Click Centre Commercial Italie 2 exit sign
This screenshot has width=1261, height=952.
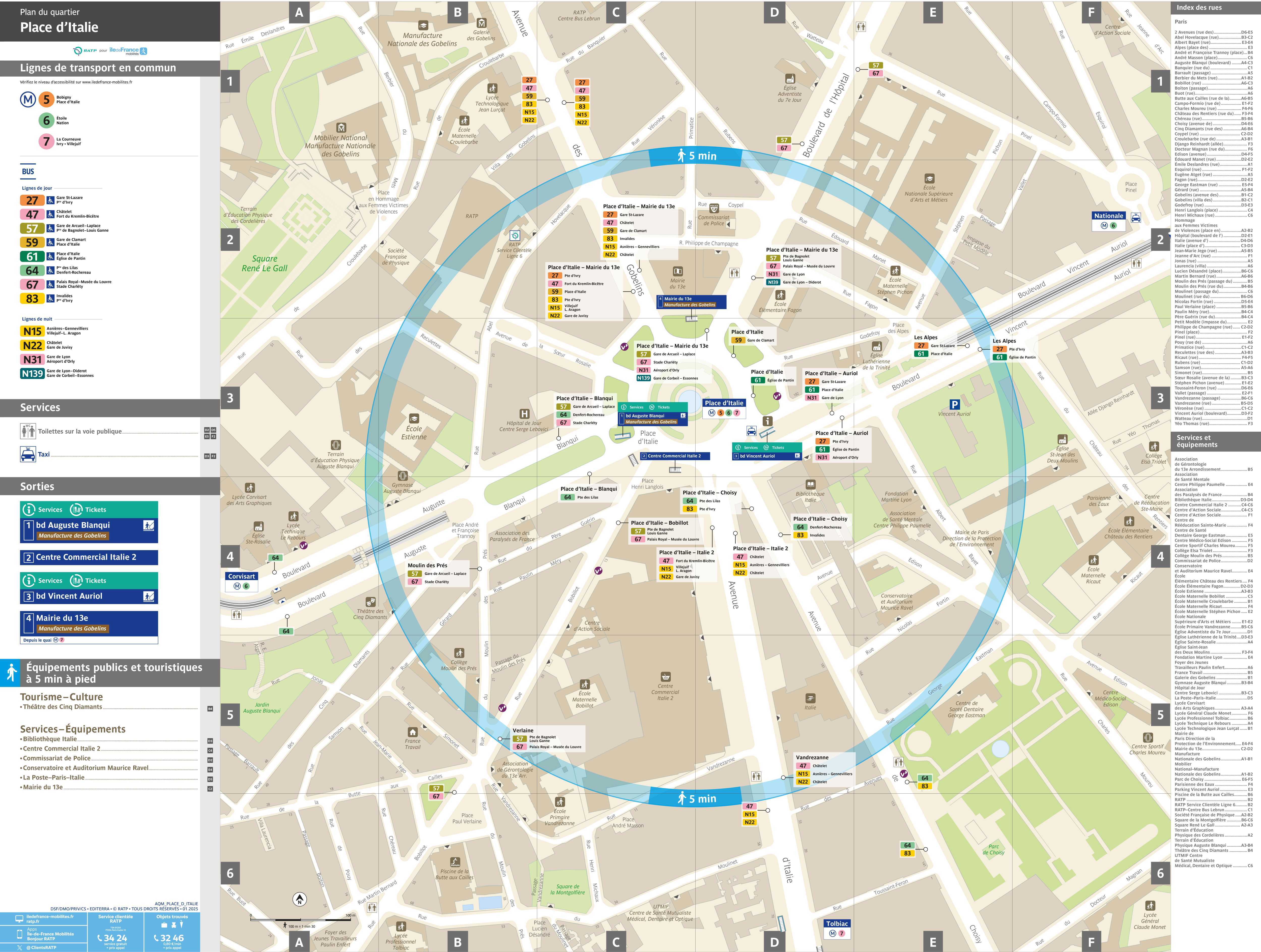(x=89, y=557)
